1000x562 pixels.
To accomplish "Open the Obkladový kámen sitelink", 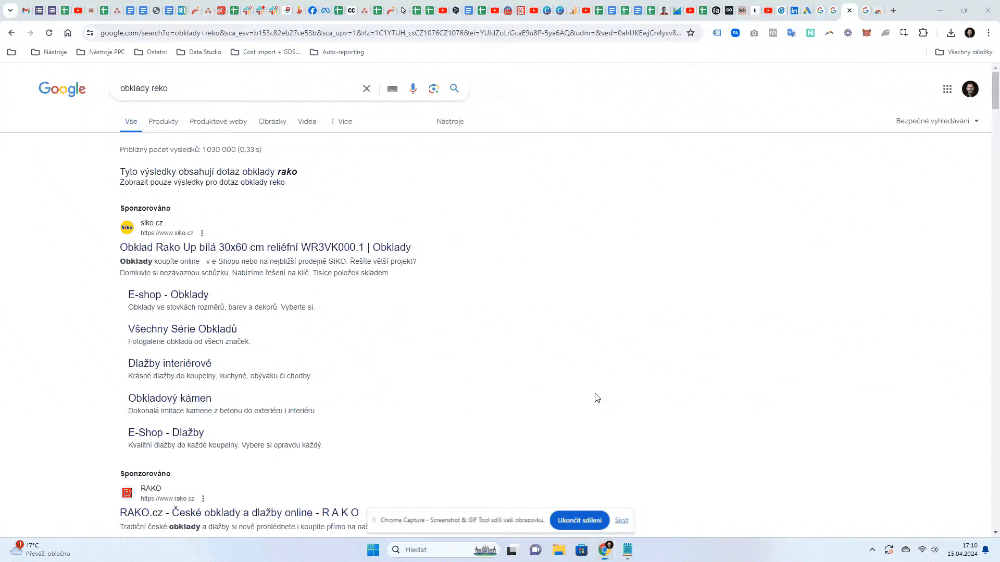I will coord(170,398).
